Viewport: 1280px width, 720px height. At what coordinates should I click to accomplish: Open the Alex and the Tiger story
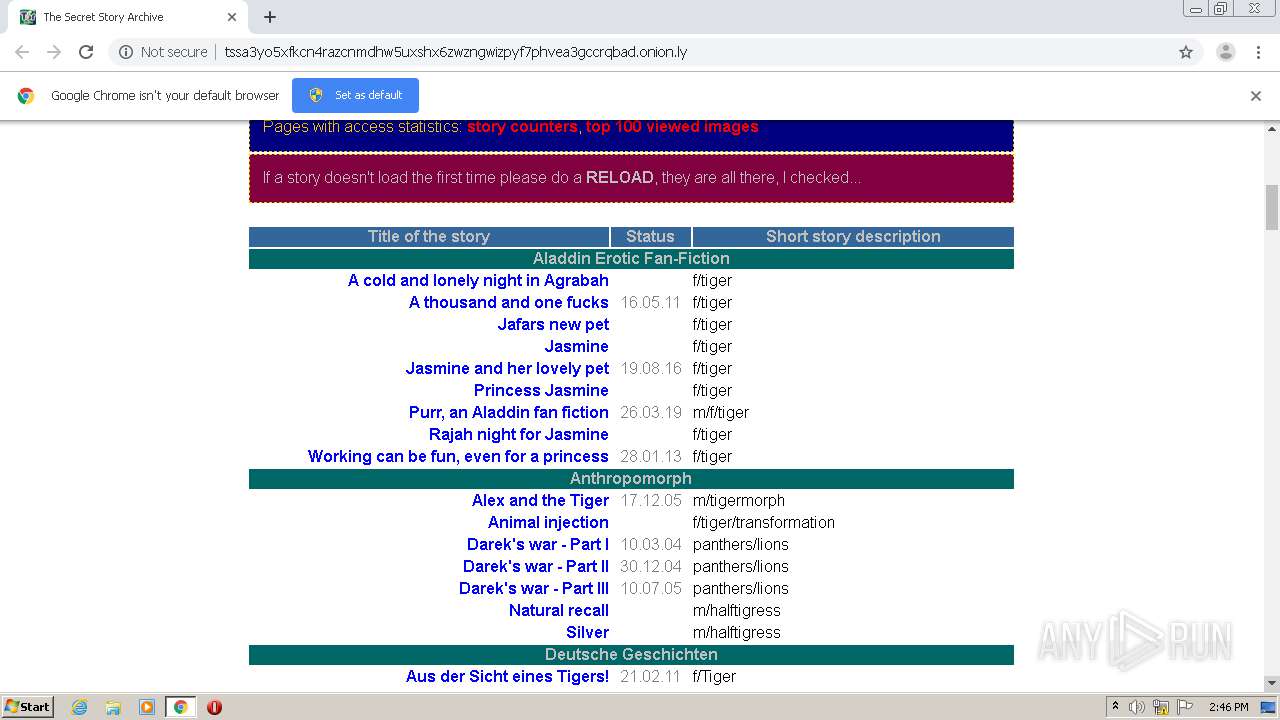(x=540, y=500)
